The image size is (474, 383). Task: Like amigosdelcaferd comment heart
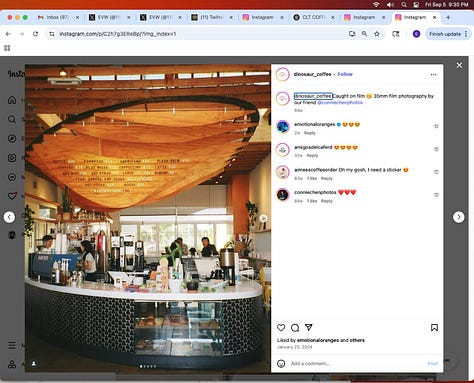point(436,149)
